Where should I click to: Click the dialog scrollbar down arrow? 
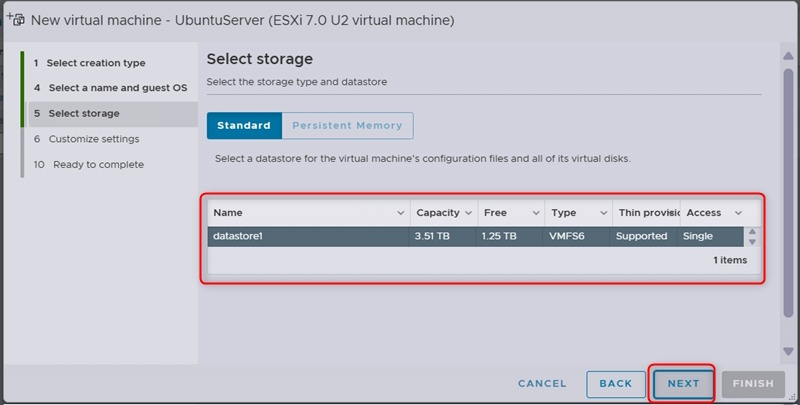coord(789,350)
